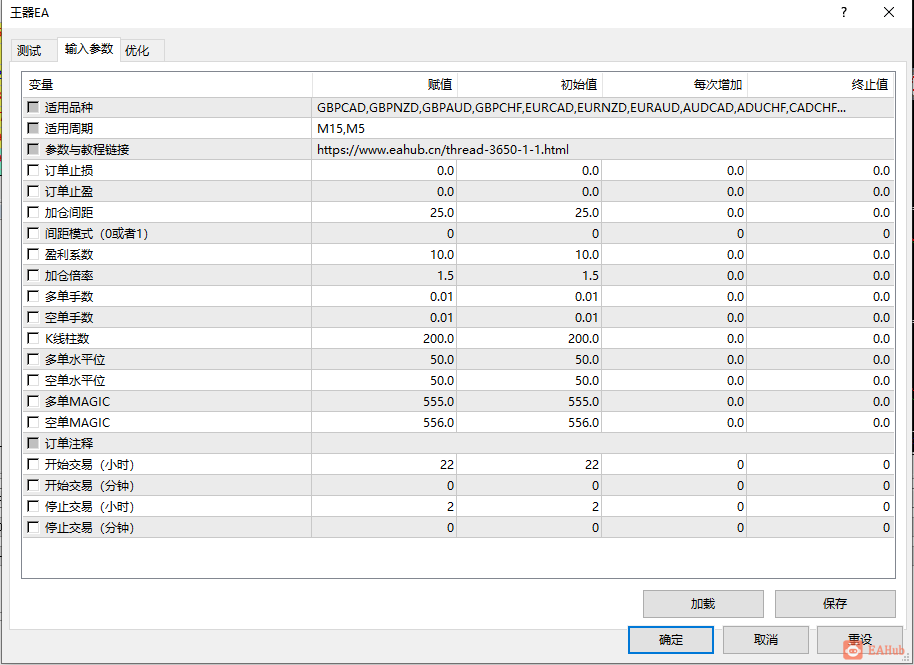Check the 开始交易 (分钟) checkbox
The image size is (914, 665).
(x=33, y=485)
